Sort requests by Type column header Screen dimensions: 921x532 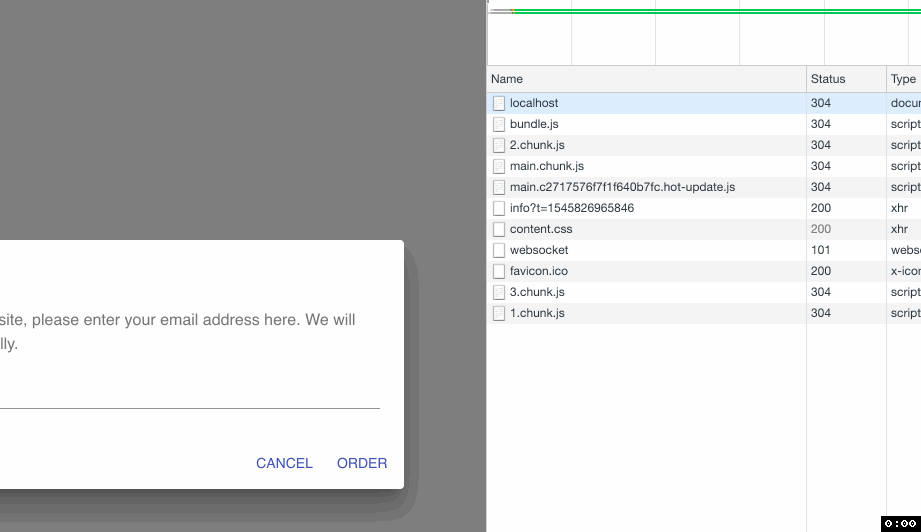tap(903, 79)
